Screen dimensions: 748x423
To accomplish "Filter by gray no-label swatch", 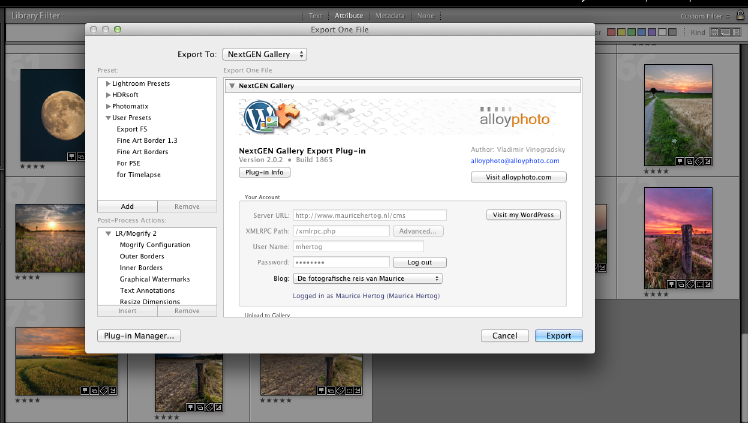I will point(673,32).
